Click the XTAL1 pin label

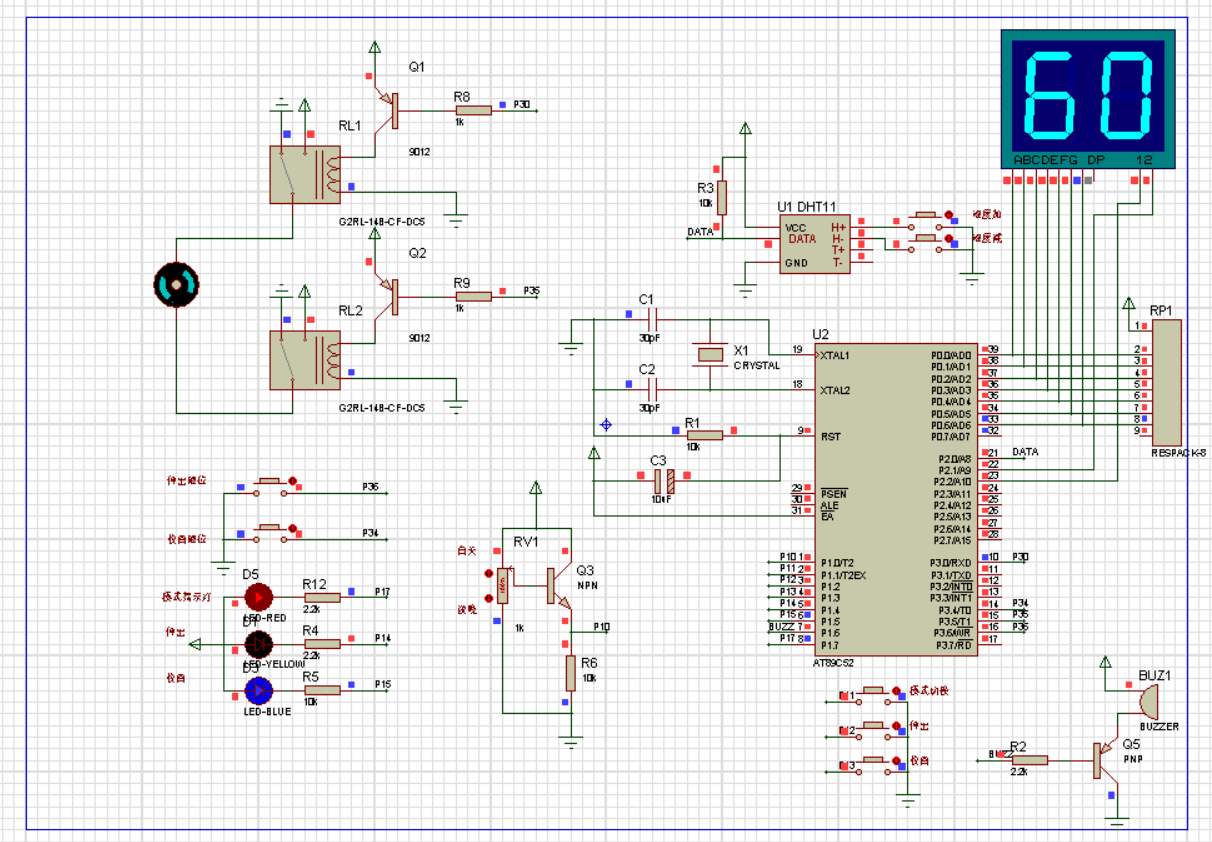[835, 355]
